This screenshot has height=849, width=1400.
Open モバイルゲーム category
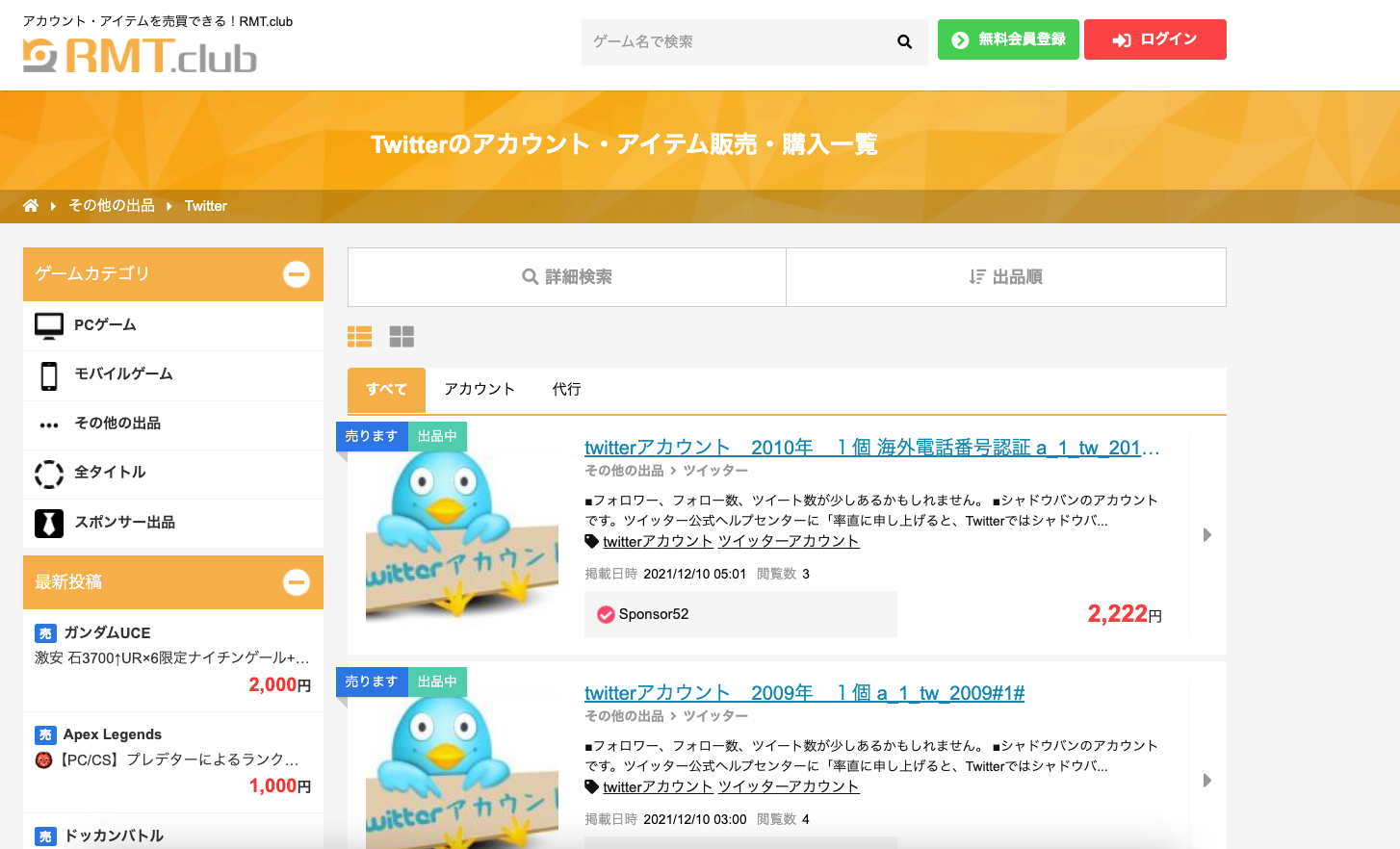click(x=173, y=375)
